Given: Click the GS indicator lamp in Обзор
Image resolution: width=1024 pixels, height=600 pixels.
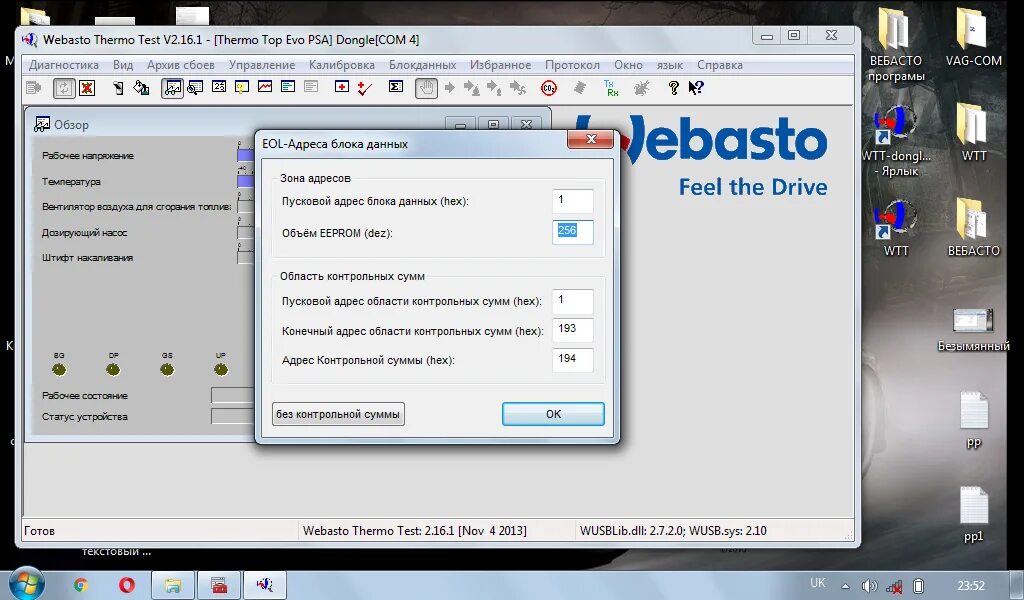Looking at the screenshot, I should click(x=167, y=370).
